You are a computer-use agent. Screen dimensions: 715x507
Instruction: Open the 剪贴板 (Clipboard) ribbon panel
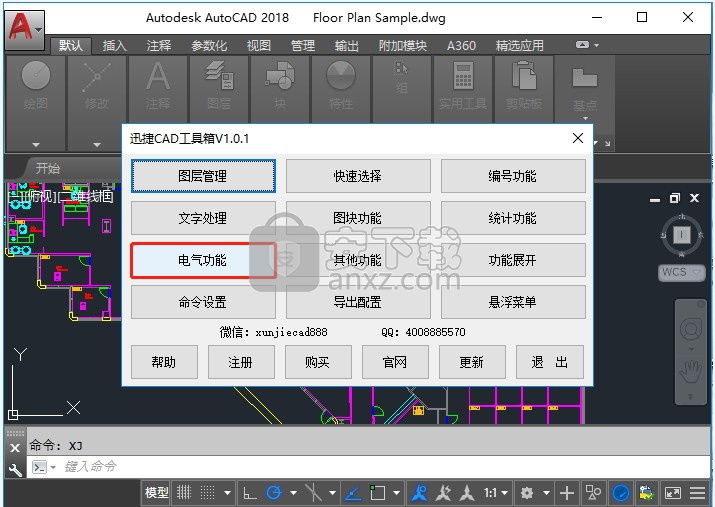[524, 87]
